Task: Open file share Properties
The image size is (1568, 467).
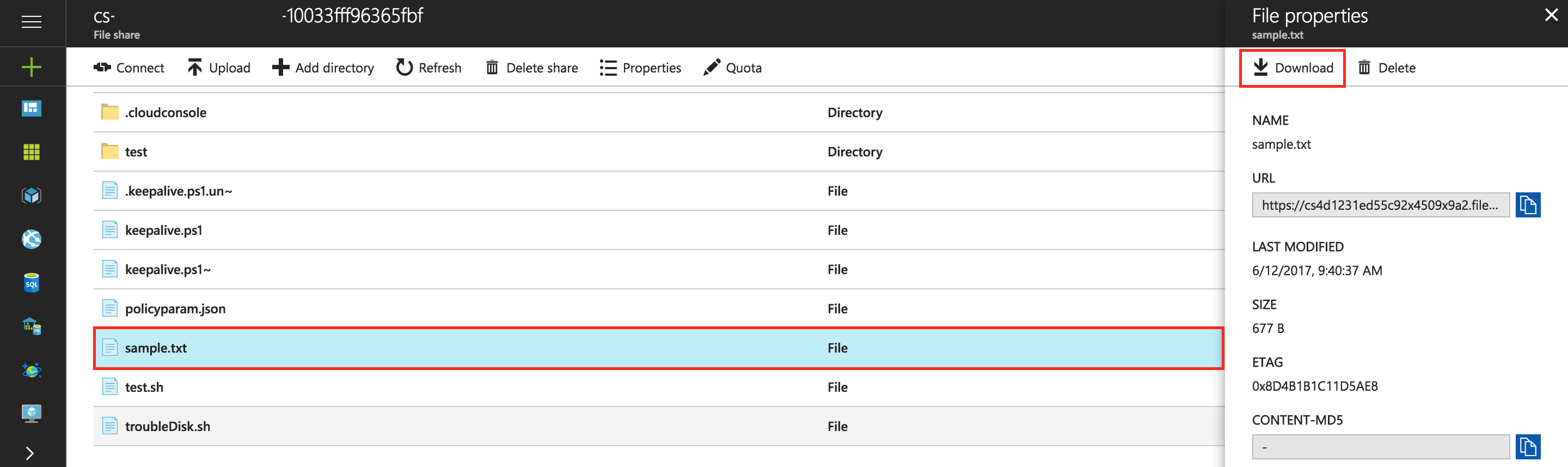Action: click(640, 68)
